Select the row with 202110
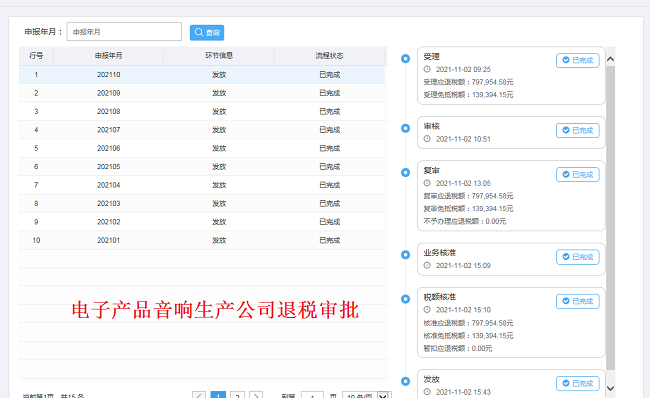 202,75
